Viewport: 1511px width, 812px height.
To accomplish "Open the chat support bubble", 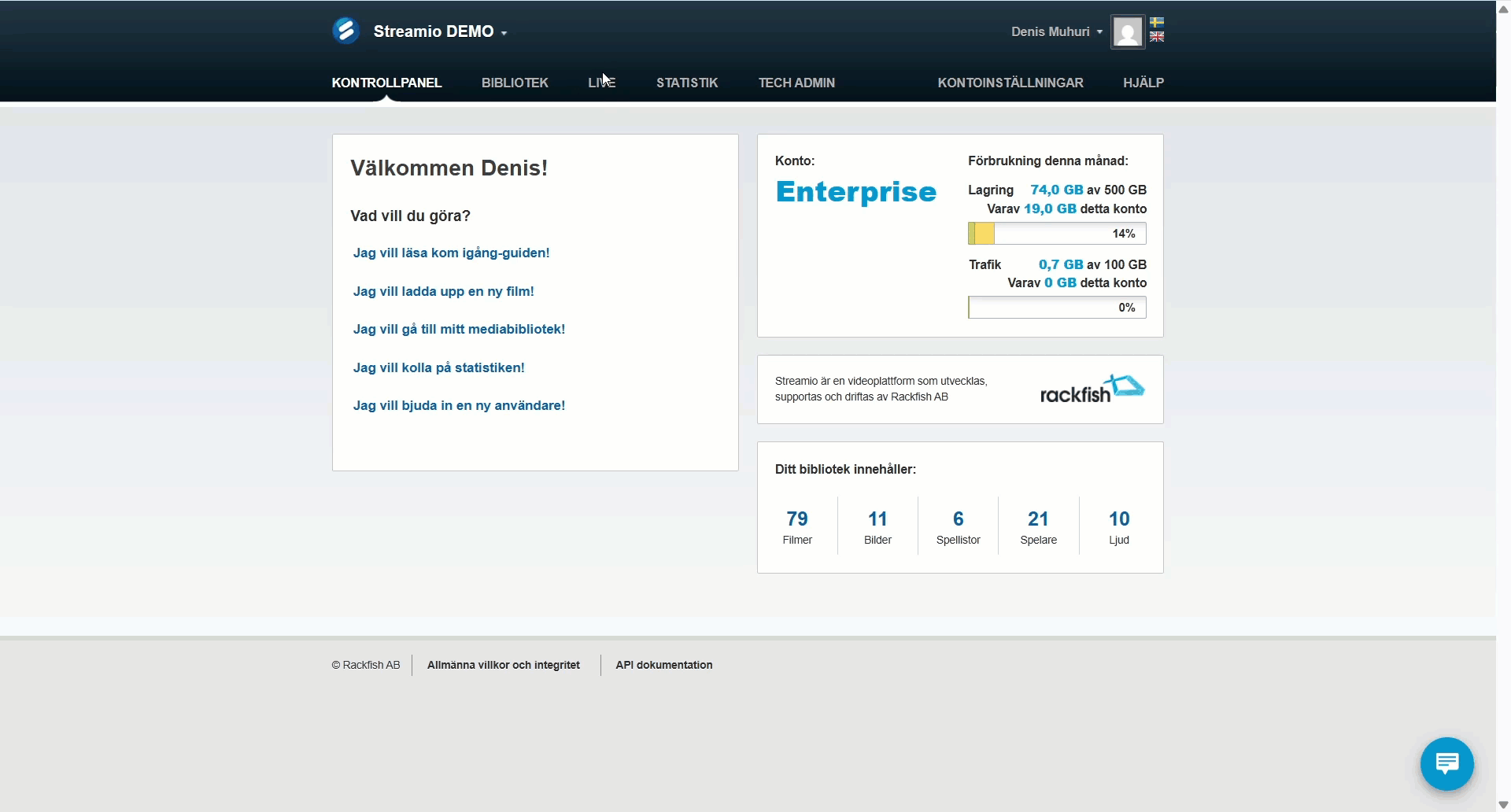I will click(1446, 763).
